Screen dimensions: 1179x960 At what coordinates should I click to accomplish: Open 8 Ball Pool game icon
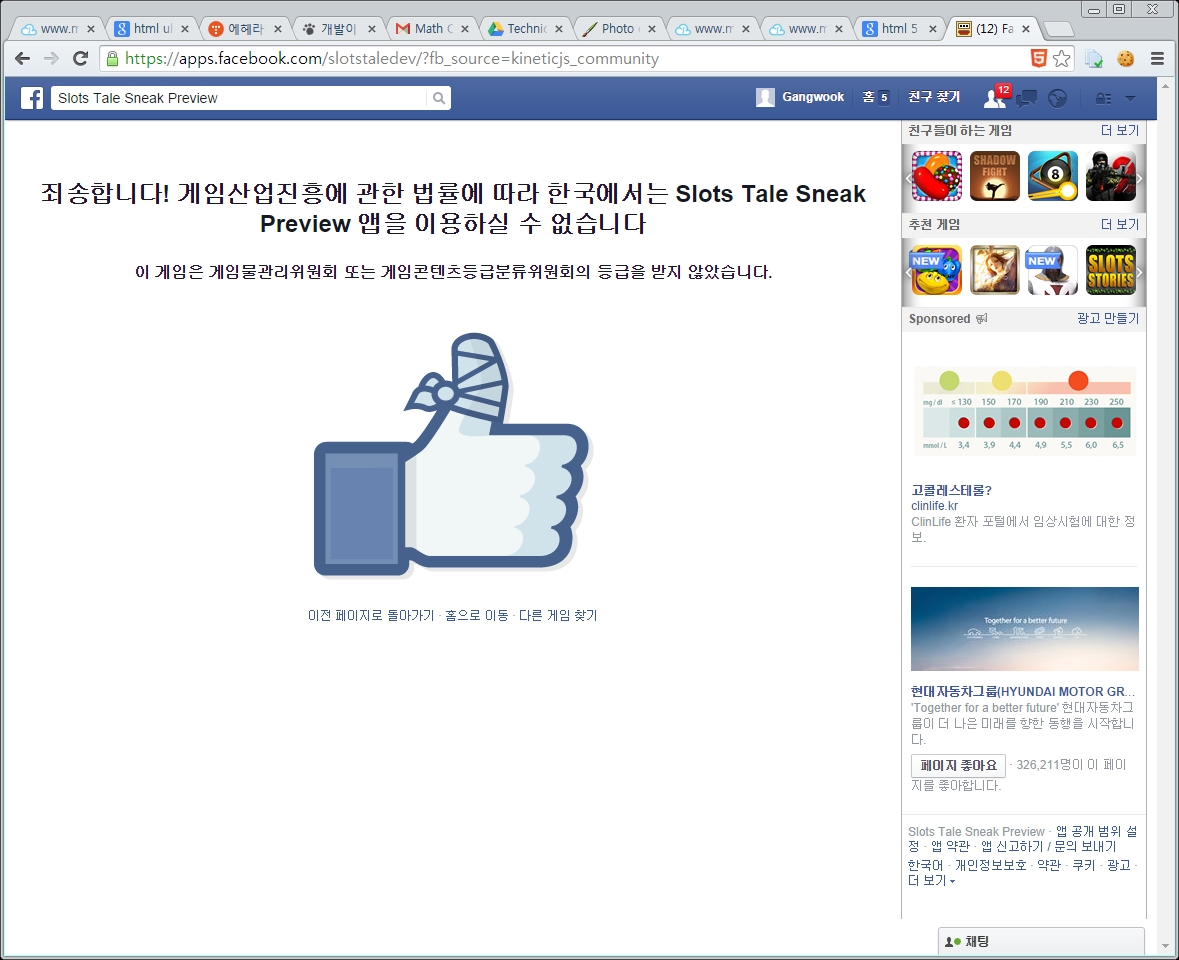tap(1053, 176)
